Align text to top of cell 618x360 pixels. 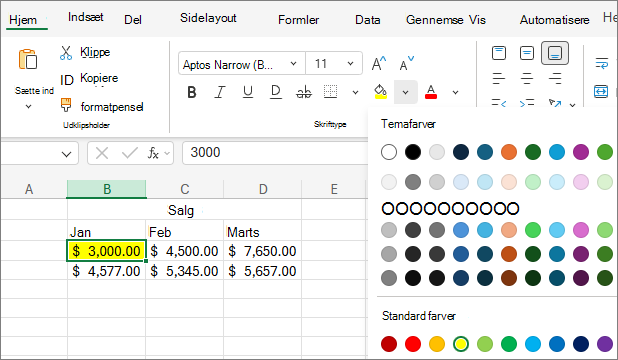[x=499, y=53]
